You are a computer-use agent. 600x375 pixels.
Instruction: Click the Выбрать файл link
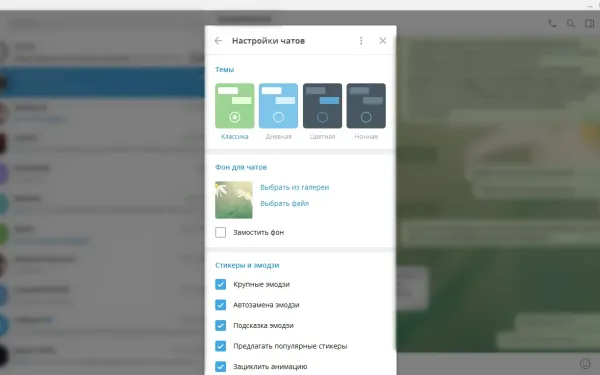(285, 203)
